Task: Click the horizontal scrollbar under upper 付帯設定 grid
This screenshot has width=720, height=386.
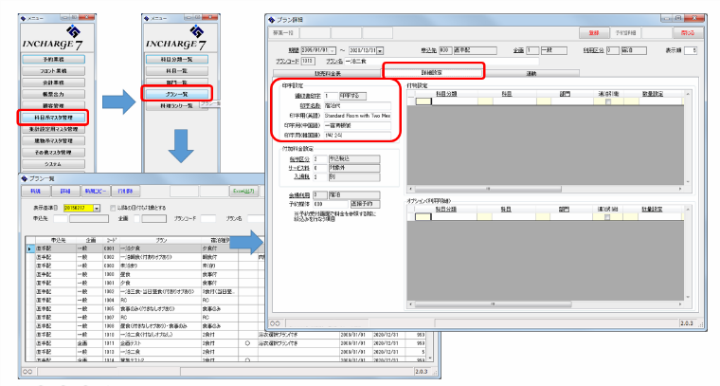Action: coord(545,189)
